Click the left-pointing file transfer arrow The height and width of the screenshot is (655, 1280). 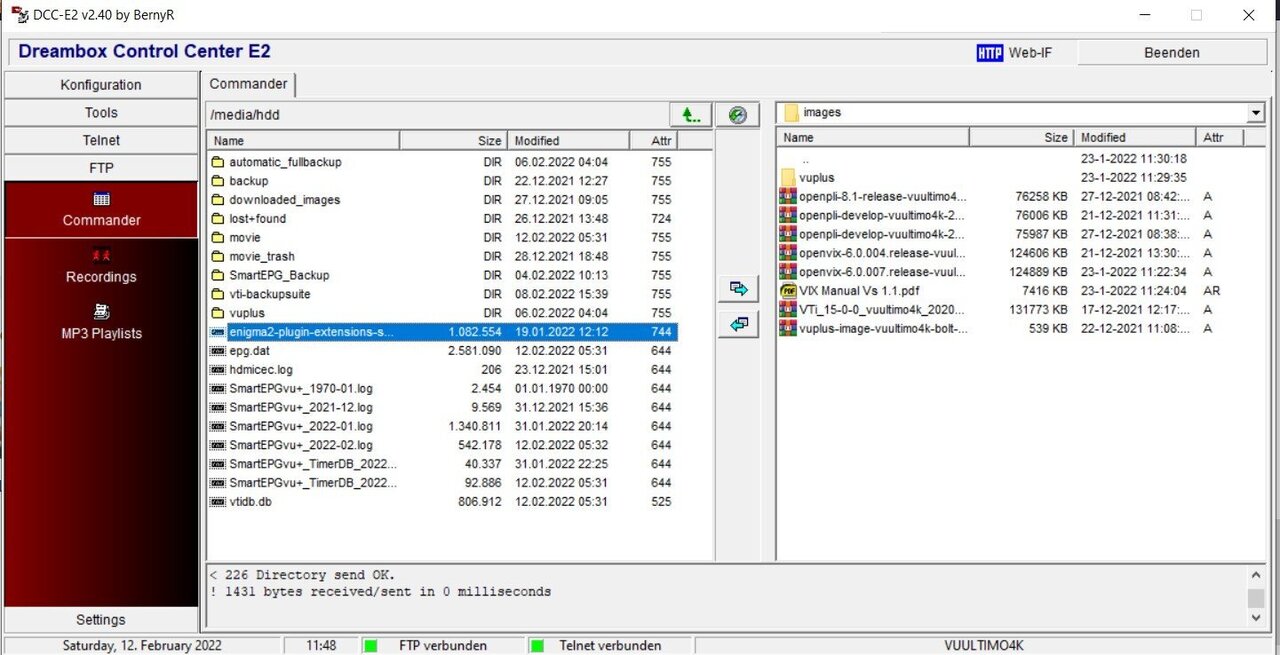click(x=738, y=323)
